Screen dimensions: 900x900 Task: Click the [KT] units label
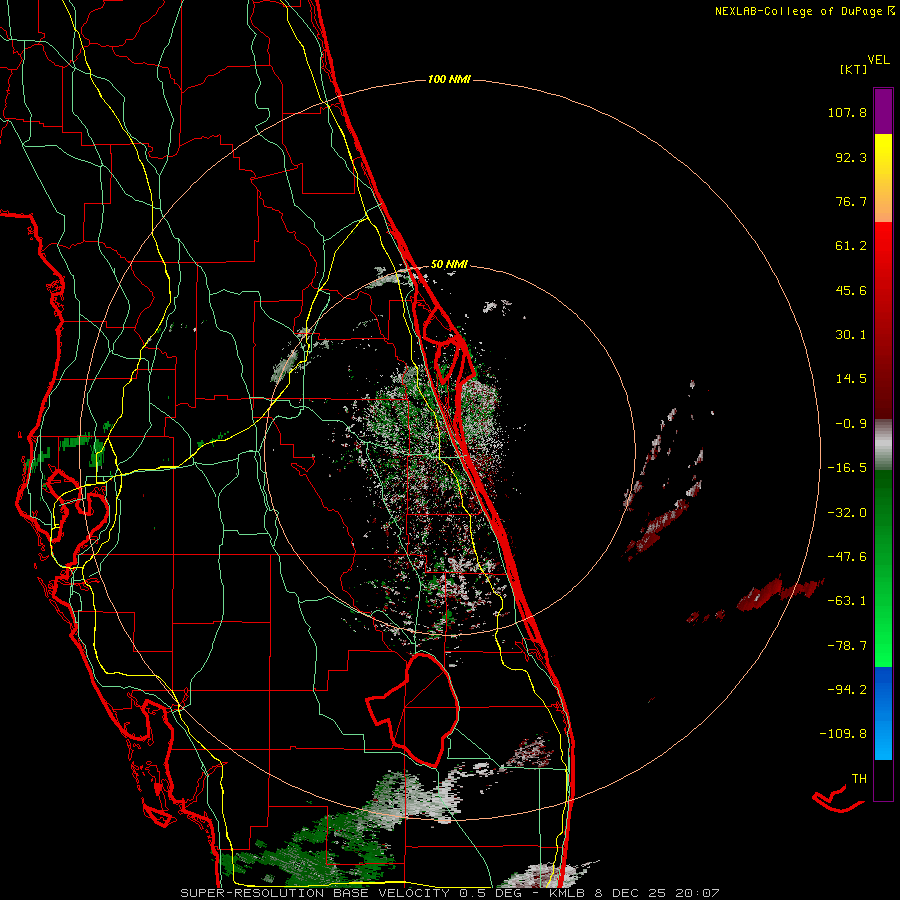tap(853, 69)
